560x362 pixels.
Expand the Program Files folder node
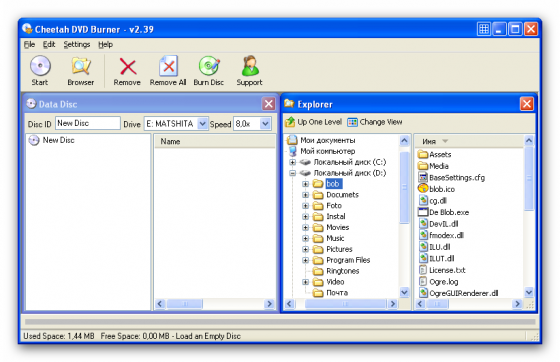click(305, 260)
